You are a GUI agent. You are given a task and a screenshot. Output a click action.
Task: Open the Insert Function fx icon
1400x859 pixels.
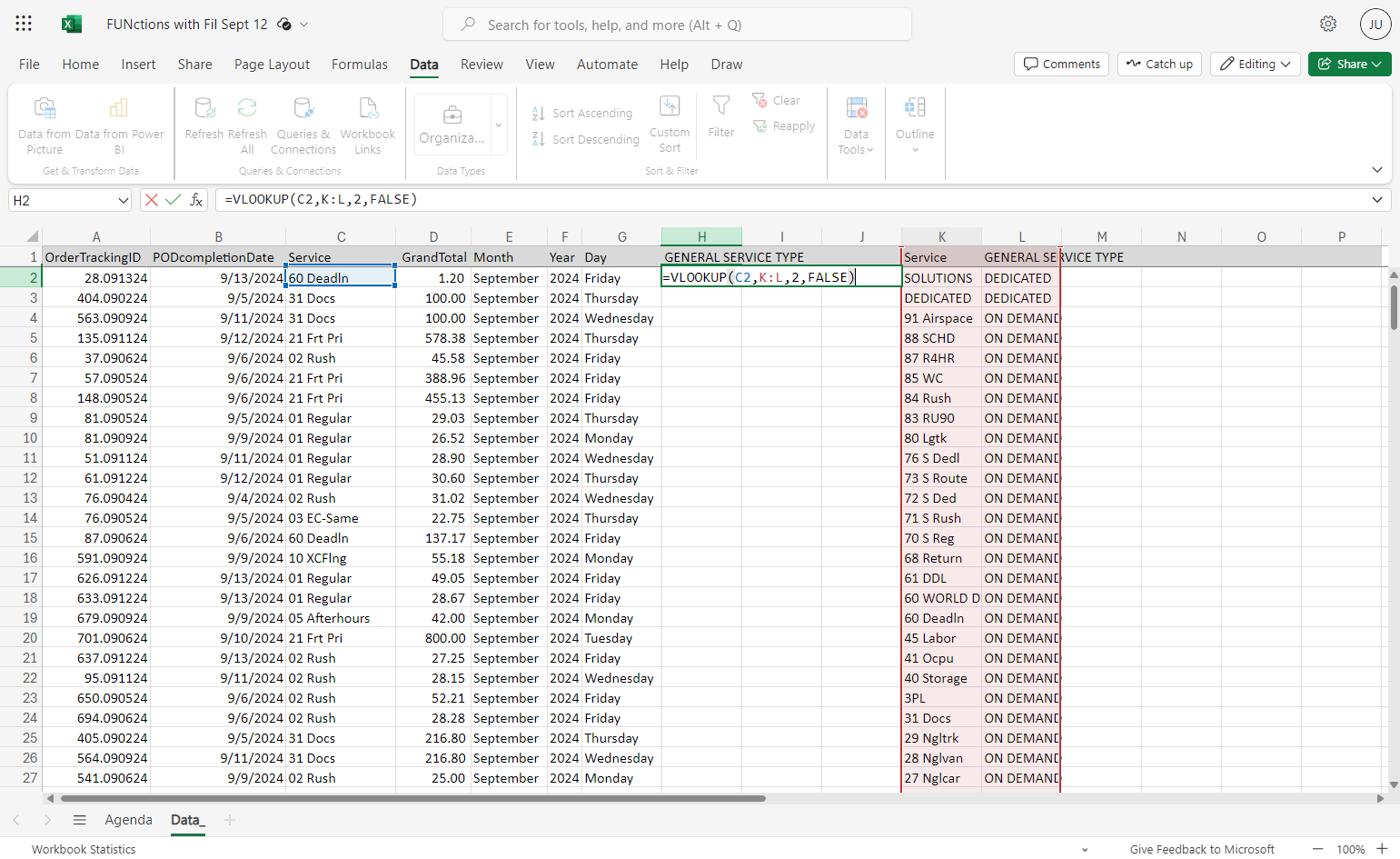(195, 200)
